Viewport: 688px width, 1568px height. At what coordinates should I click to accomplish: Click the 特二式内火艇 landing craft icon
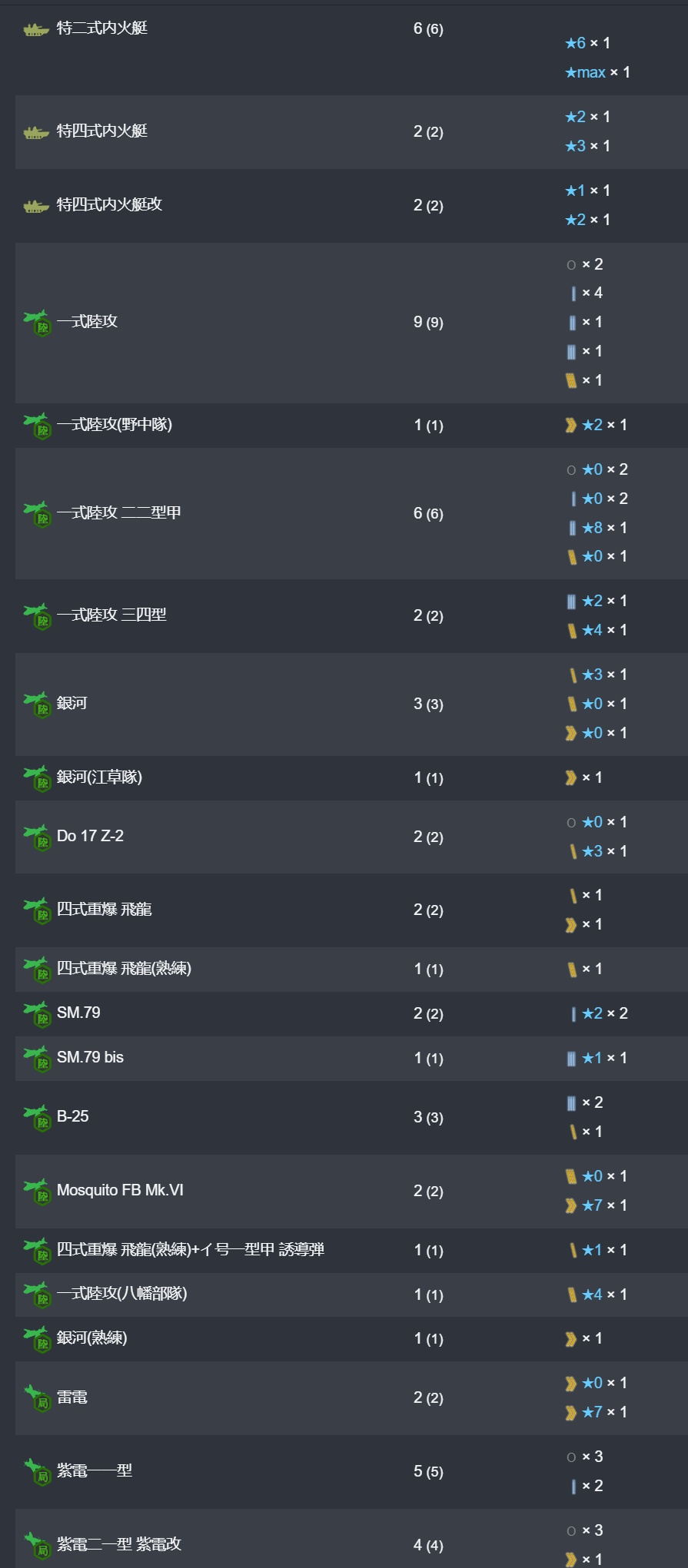tap(36, 29)
